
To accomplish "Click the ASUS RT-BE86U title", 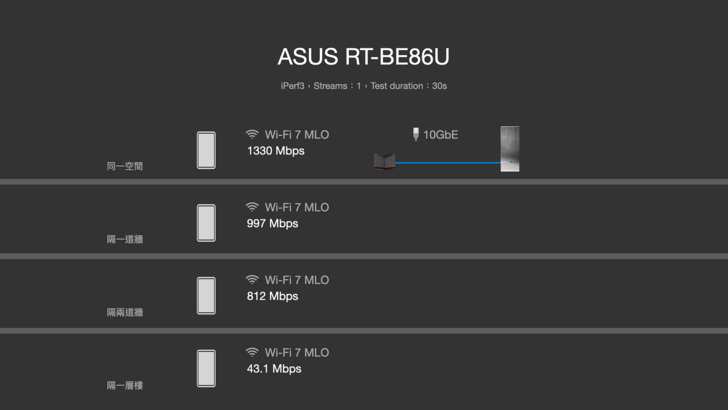I will (364, 57).
